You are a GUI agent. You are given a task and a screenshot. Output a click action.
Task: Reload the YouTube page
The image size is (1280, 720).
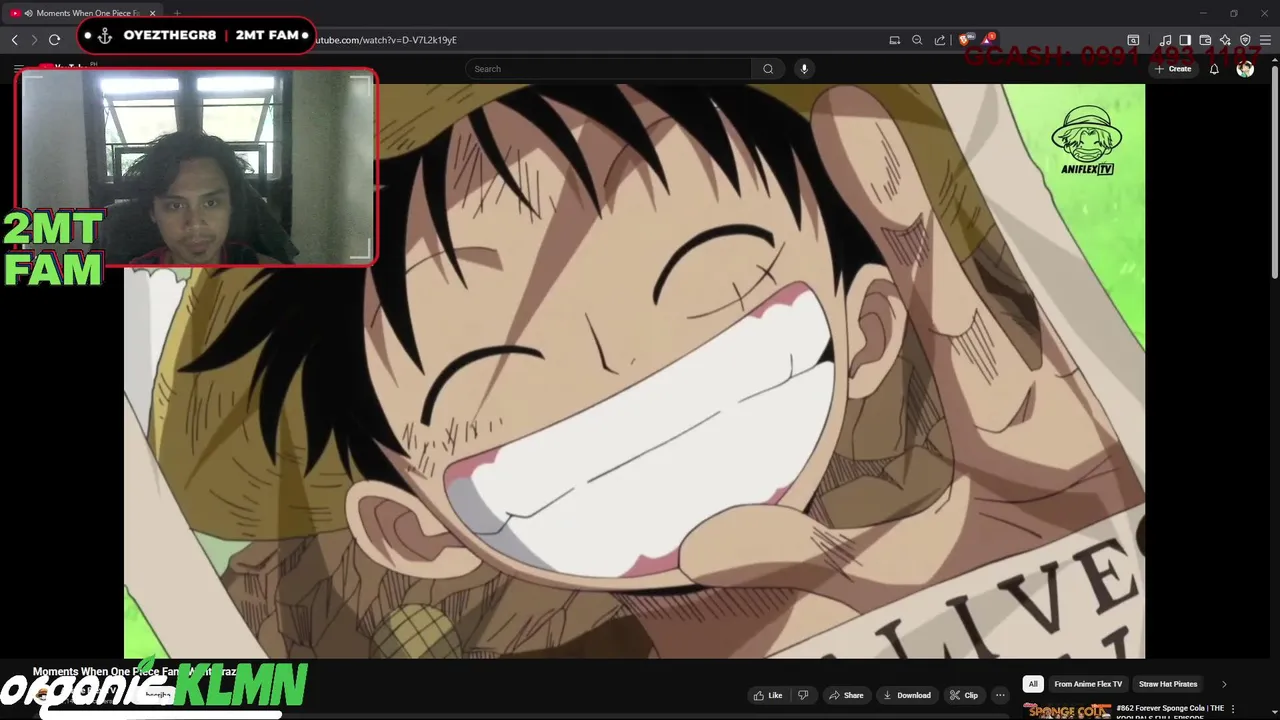pyautogui.click(x=55, y=40)
